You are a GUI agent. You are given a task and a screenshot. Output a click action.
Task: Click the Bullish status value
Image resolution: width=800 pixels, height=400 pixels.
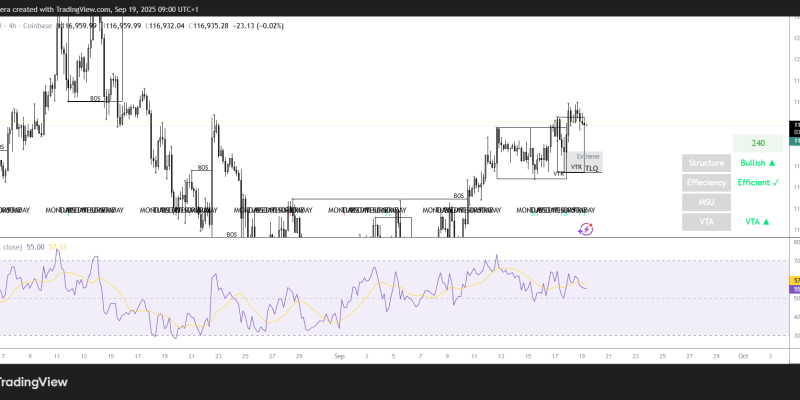(x=758, y=163)
